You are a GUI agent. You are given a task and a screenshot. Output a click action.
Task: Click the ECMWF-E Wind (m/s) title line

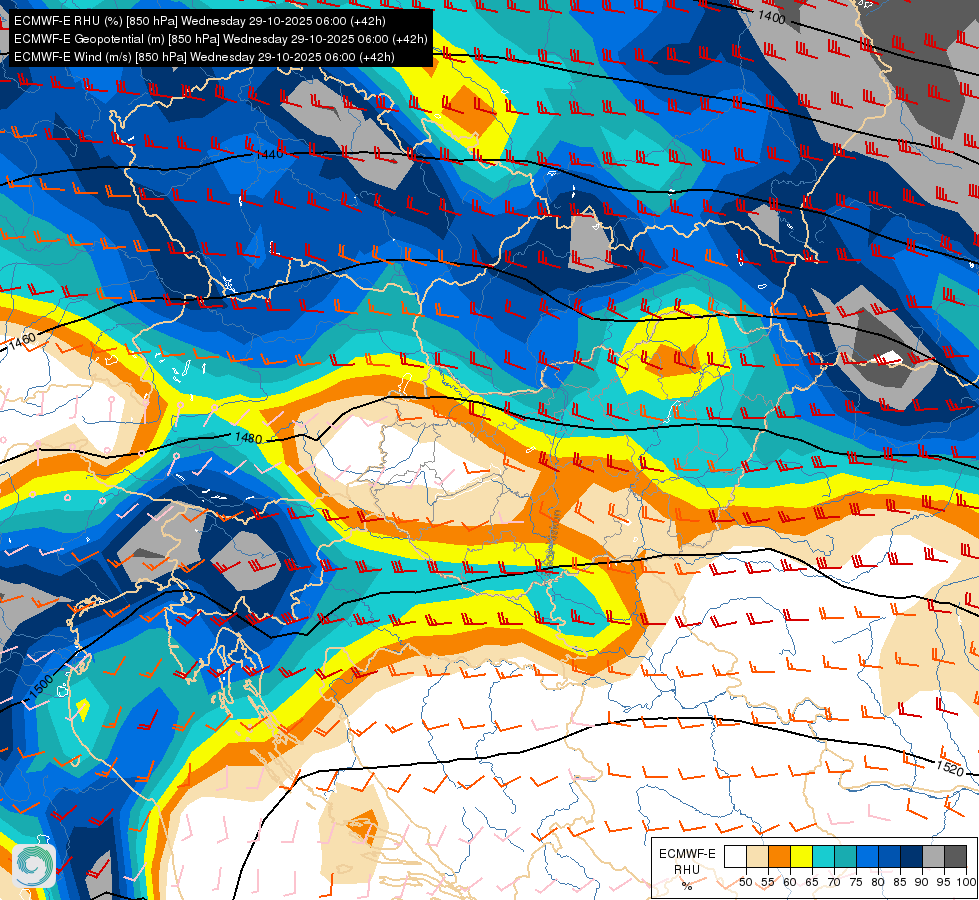pos(204,57)
